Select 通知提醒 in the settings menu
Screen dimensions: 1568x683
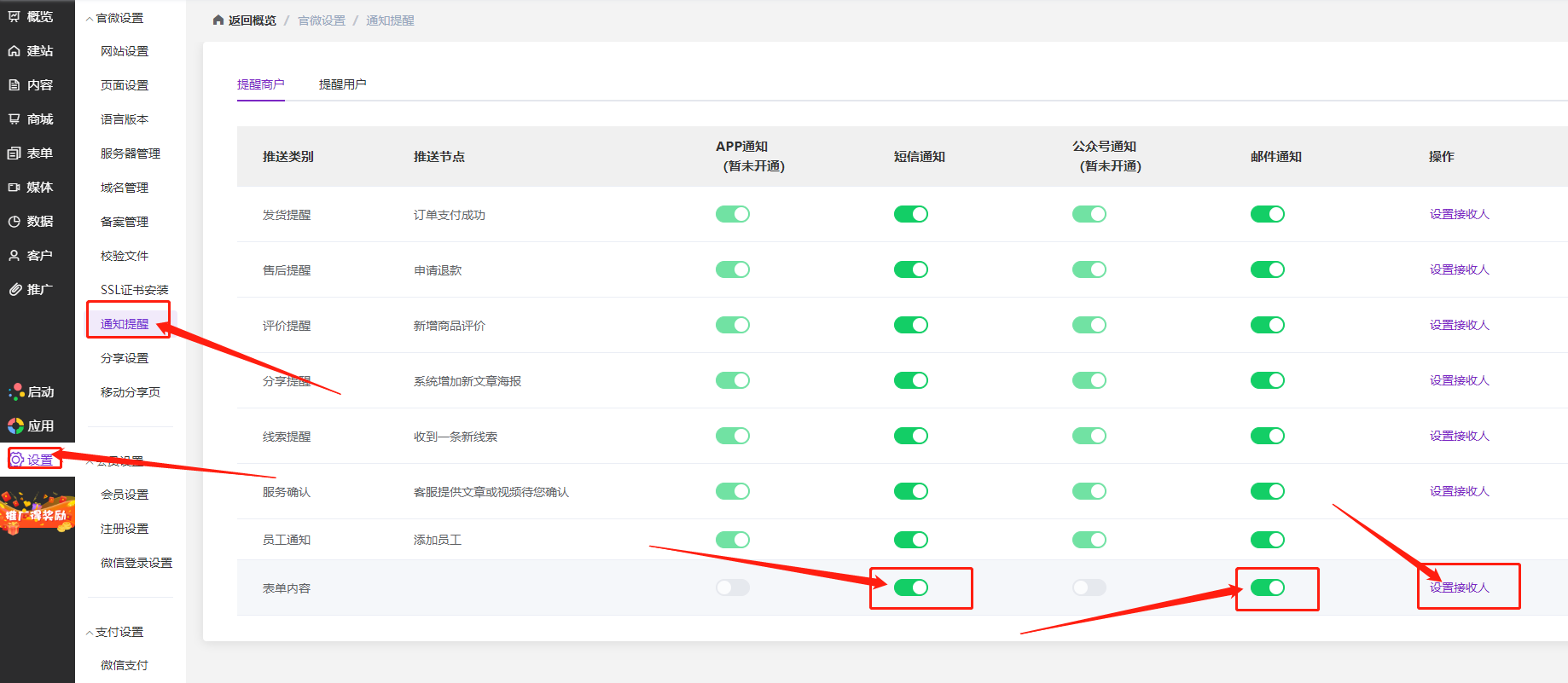click(125, 324)
